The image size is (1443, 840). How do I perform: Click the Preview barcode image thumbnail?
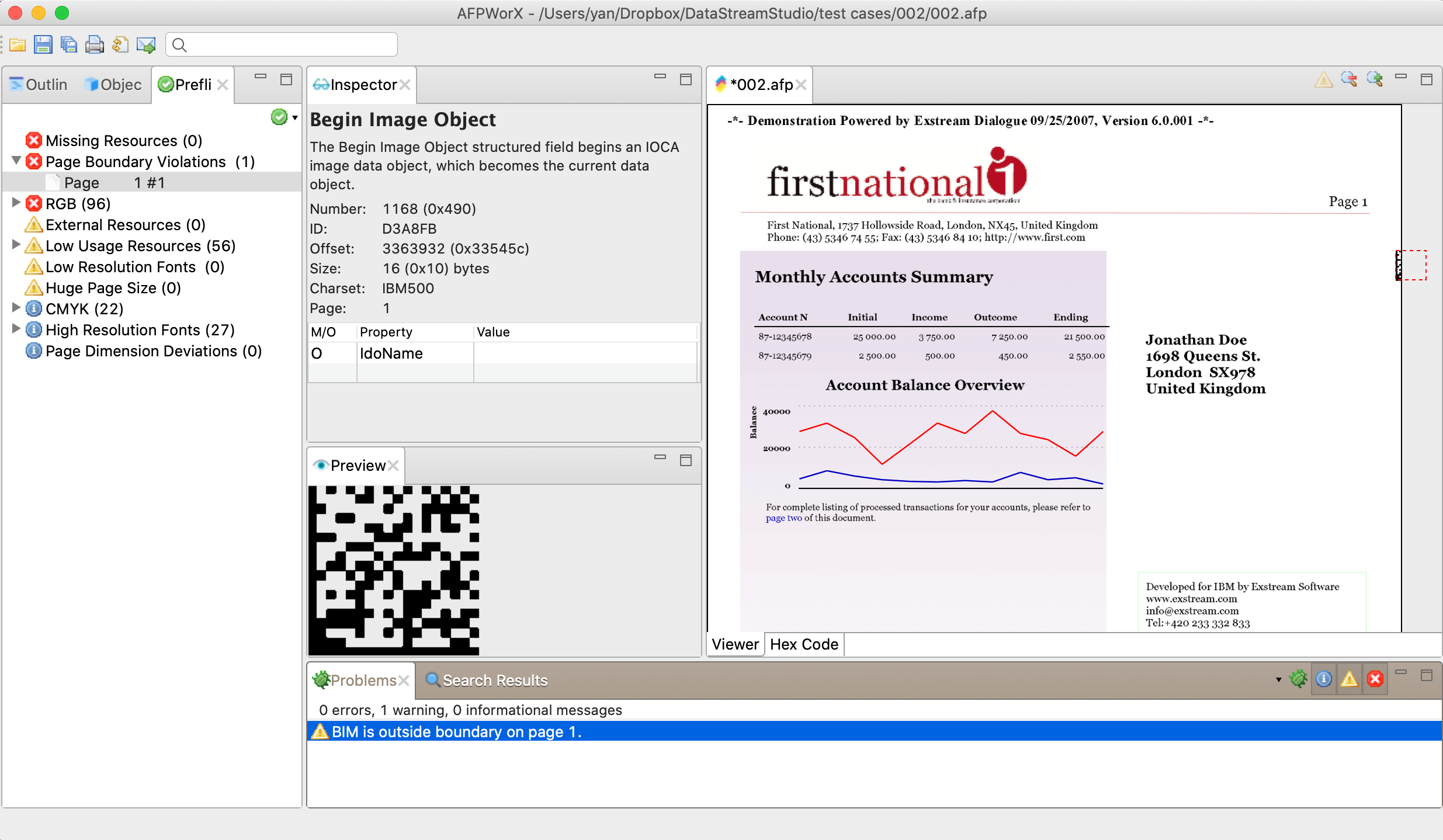coord(393,570)
